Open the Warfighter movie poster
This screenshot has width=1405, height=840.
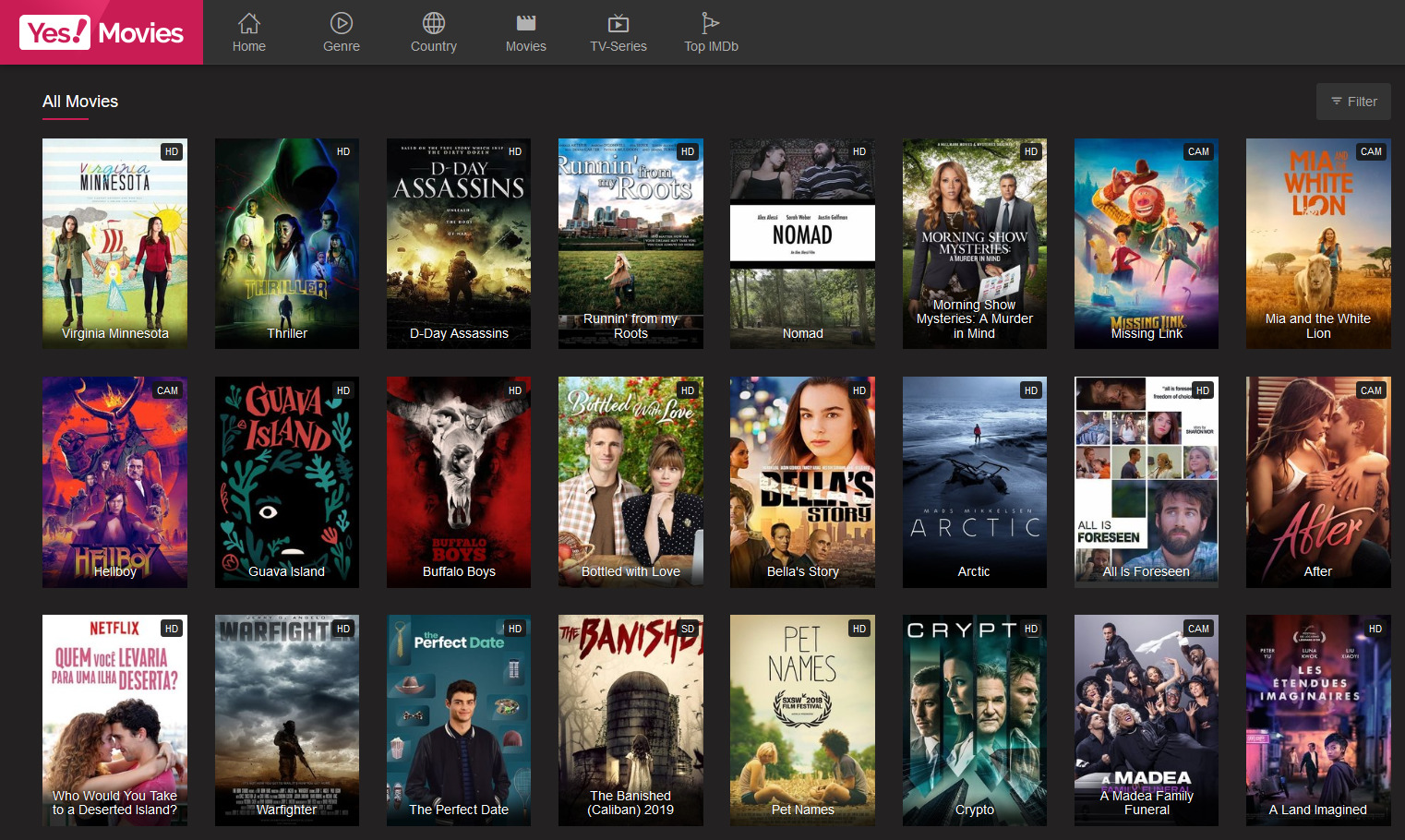click(x=287, y=720)
